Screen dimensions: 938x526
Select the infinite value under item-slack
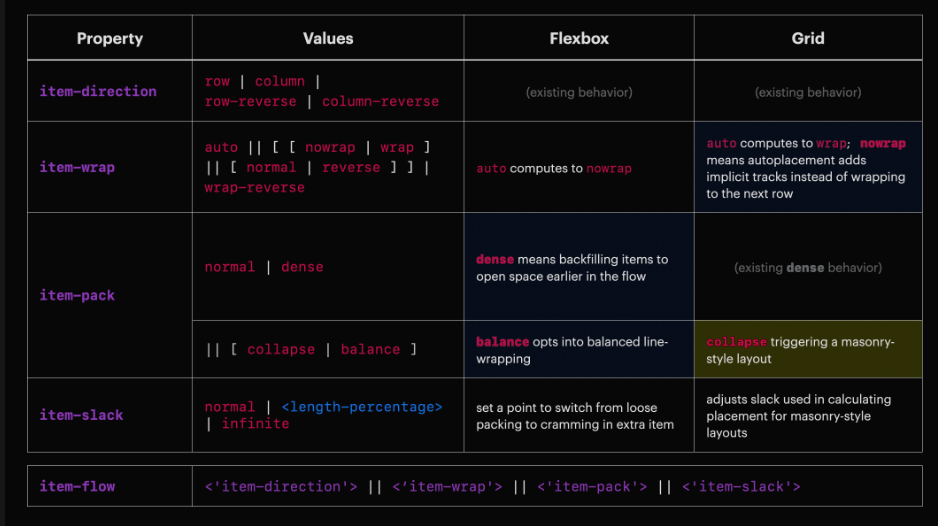click(x=255, y=424)
